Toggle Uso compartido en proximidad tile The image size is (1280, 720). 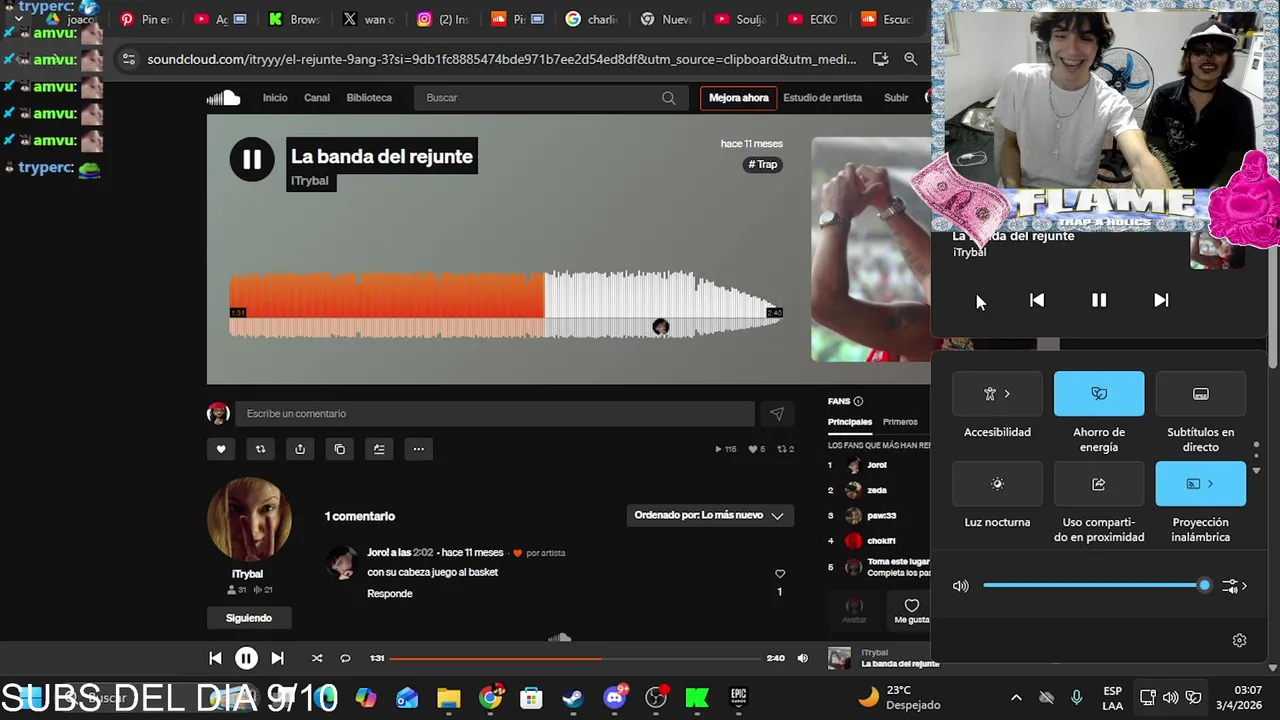pyautogui.click(x=1099, y=484)
